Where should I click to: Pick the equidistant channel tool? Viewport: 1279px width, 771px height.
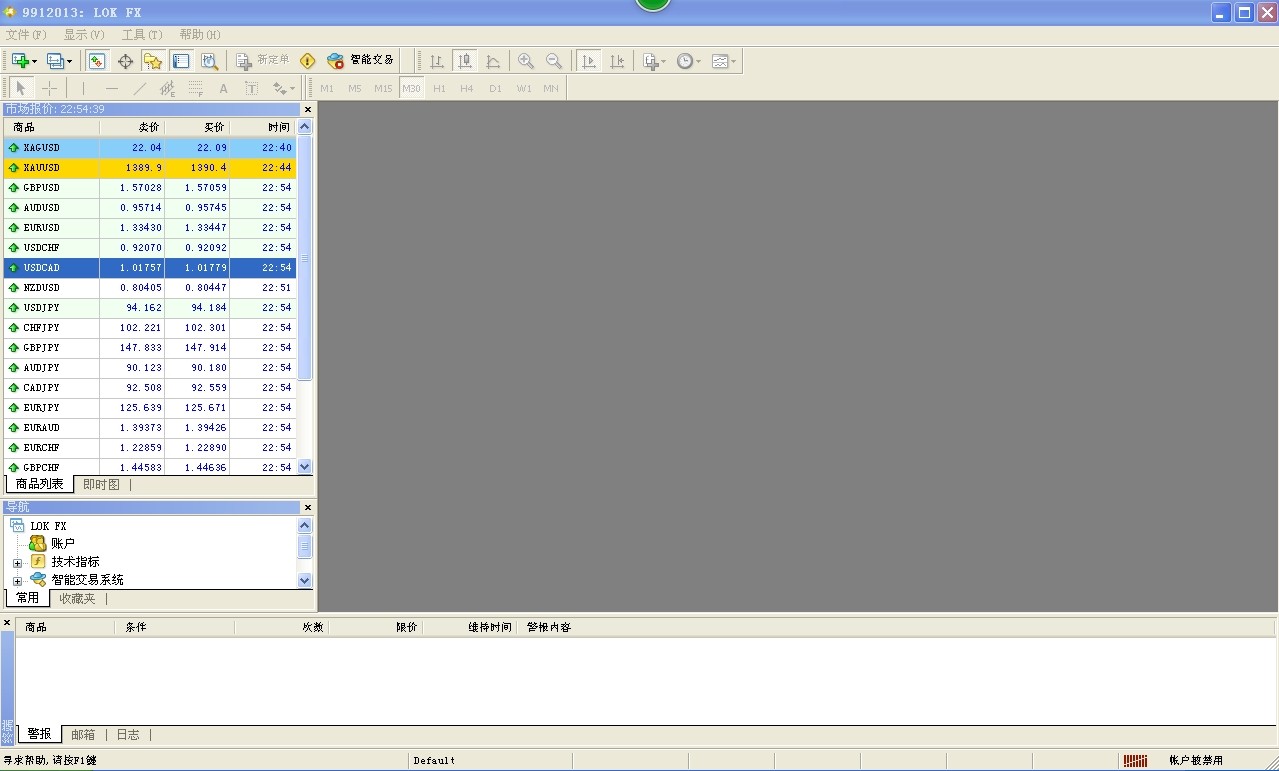coord(168,88)
